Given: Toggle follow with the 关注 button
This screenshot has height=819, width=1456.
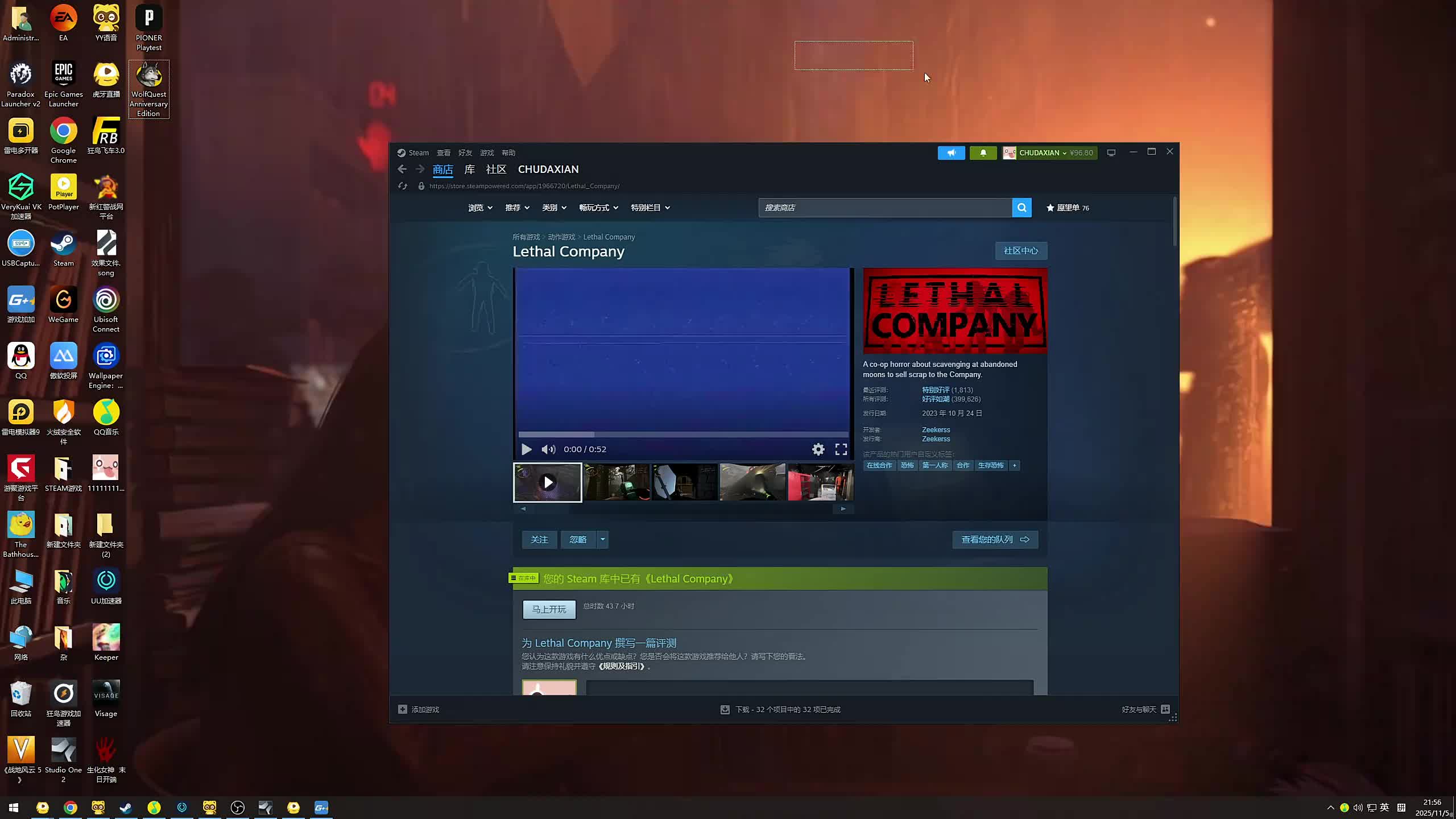Looking at the screenshot, I should [539, 539].
